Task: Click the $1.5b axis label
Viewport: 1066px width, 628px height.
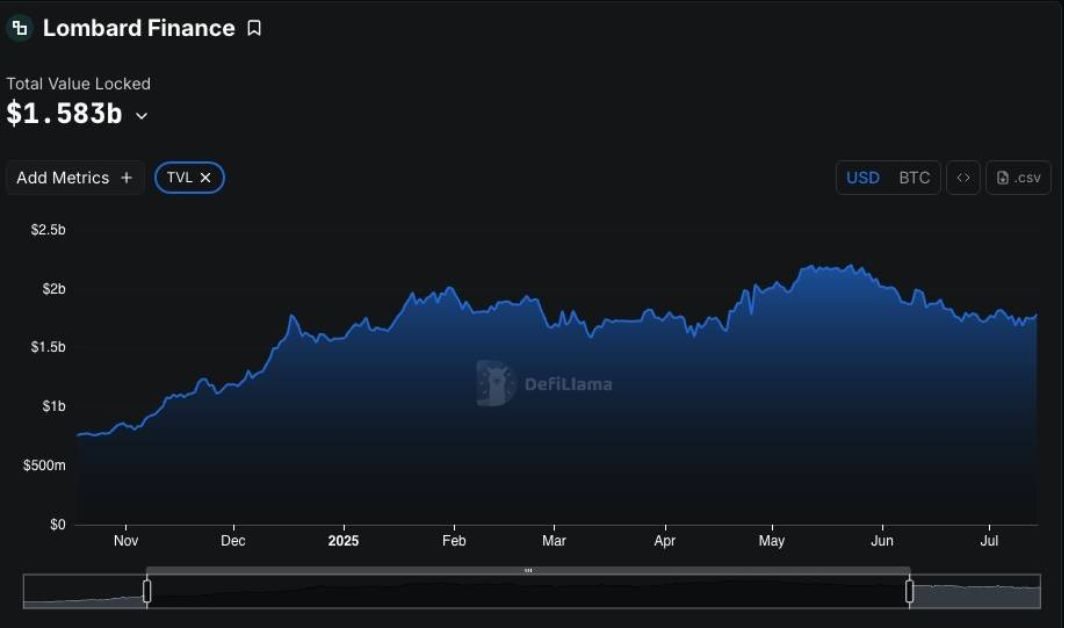Action: coord(48,347)
